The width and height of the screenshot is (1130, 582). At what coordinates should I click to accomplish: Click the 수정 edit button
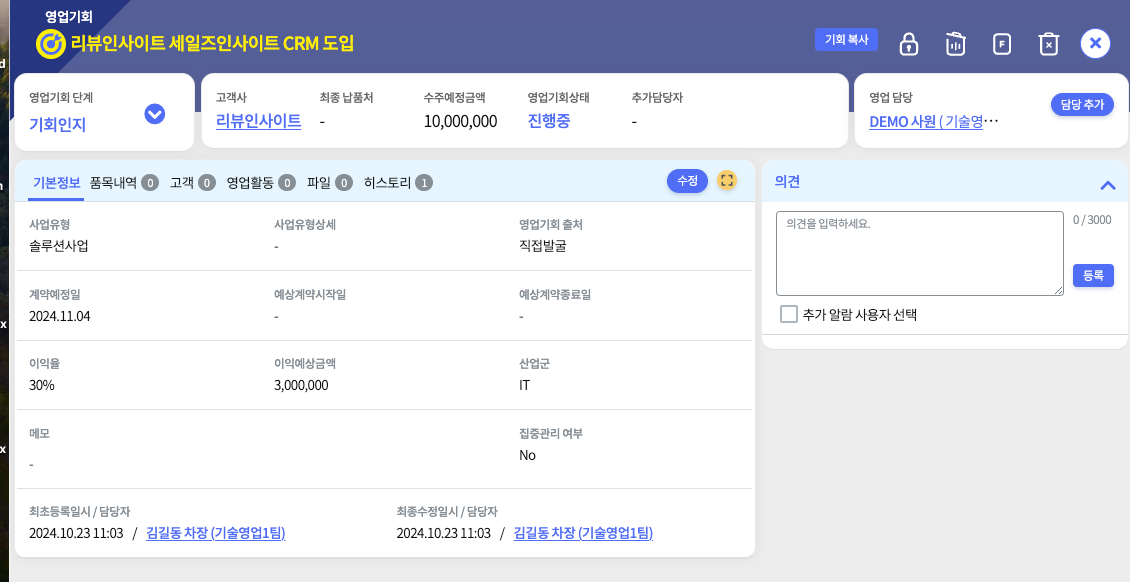(687, 181)
